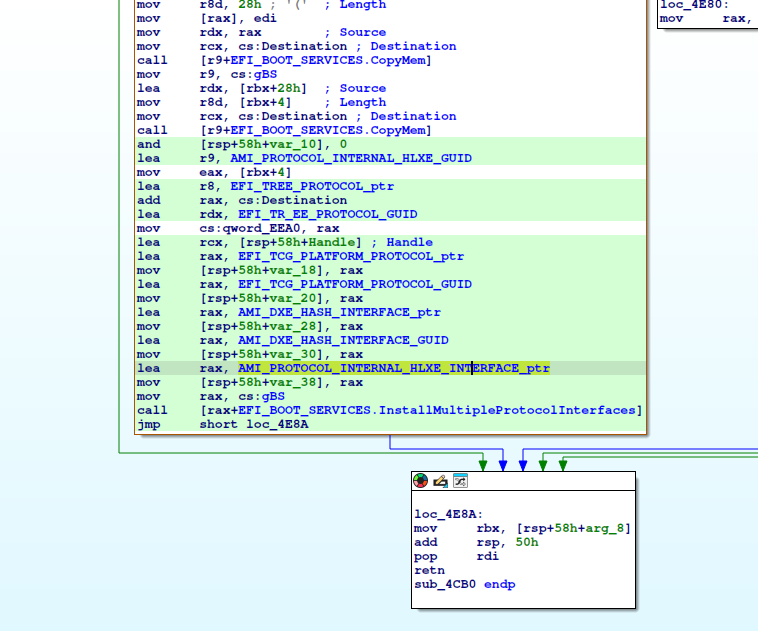The image size is (758, 631).
Task: Open node color picker on loc_4E8A block
Action: 422,481
